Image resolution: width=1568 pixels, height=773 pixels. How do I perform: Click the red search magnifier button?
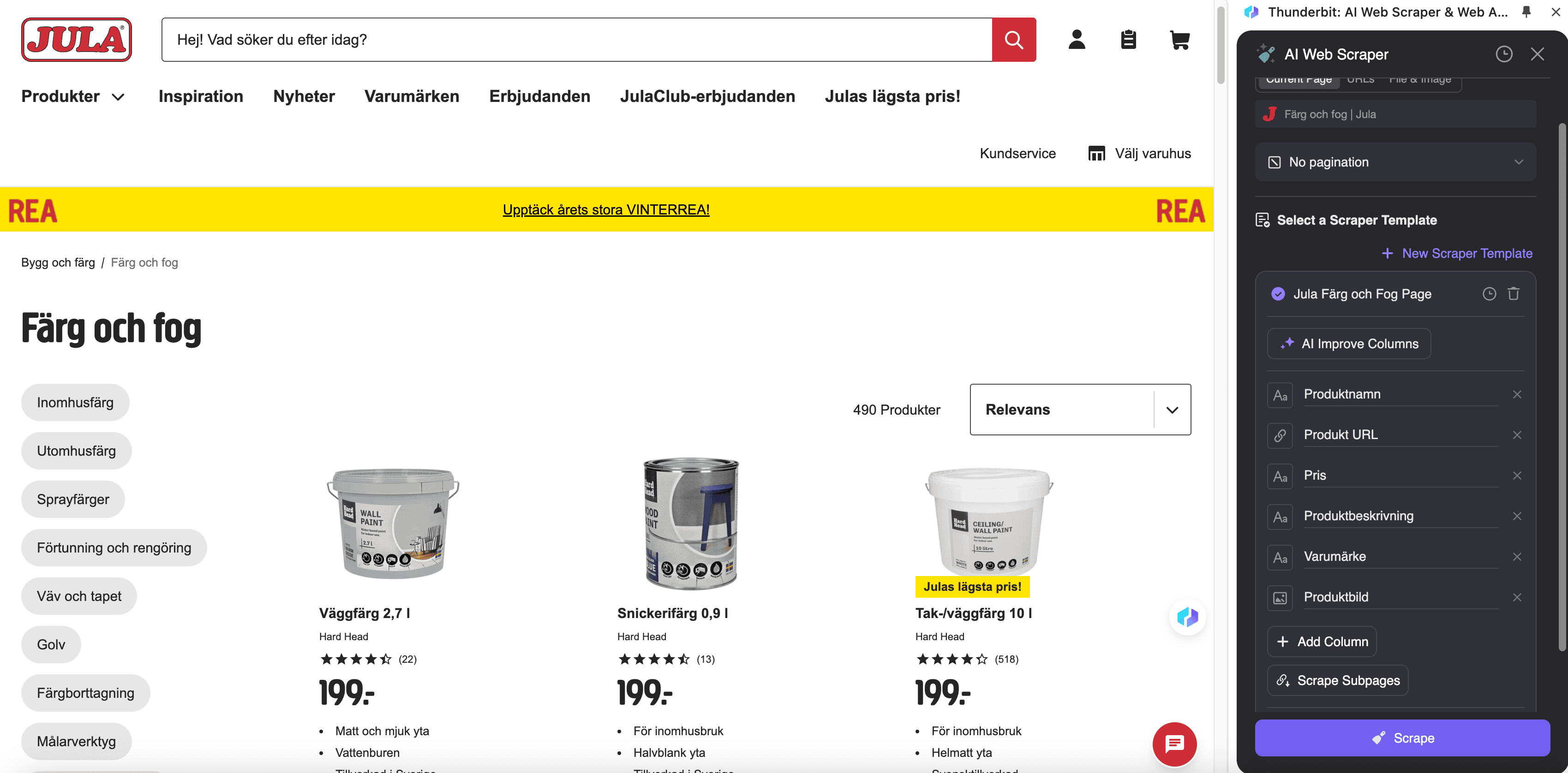click(1013, 40)
